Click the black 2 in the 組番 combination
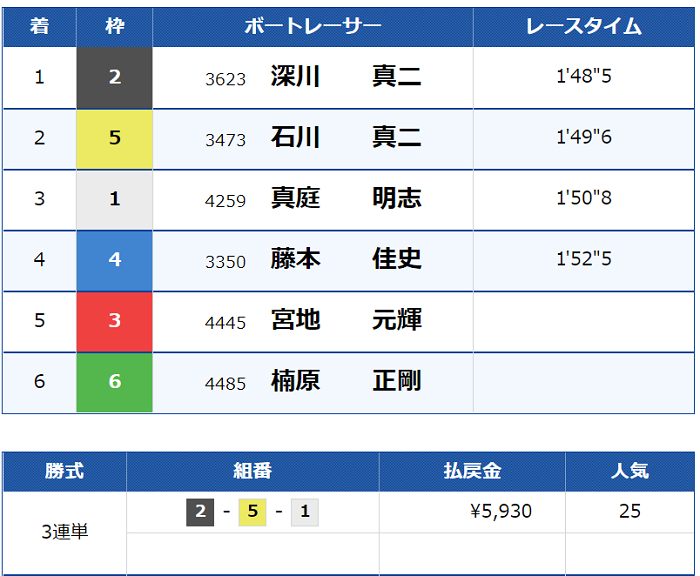This screenshot has width=700, height=576. pos(200,513)
